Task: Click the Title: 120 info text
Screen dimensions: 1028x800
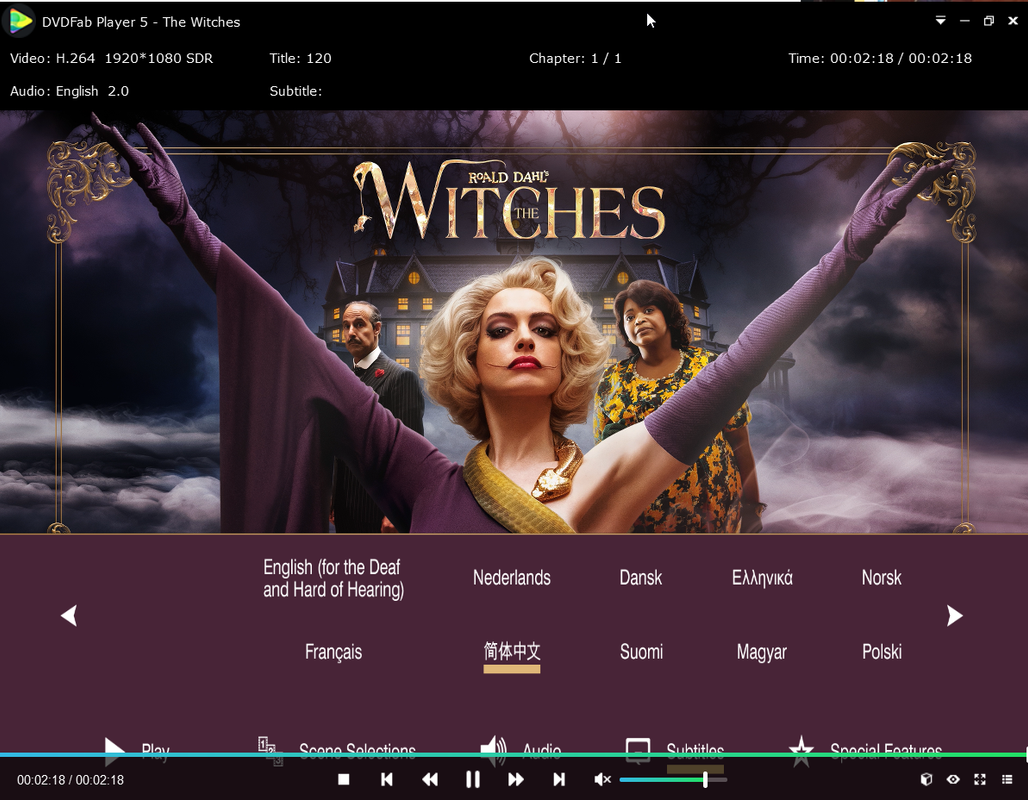Action: click(300, 58)
